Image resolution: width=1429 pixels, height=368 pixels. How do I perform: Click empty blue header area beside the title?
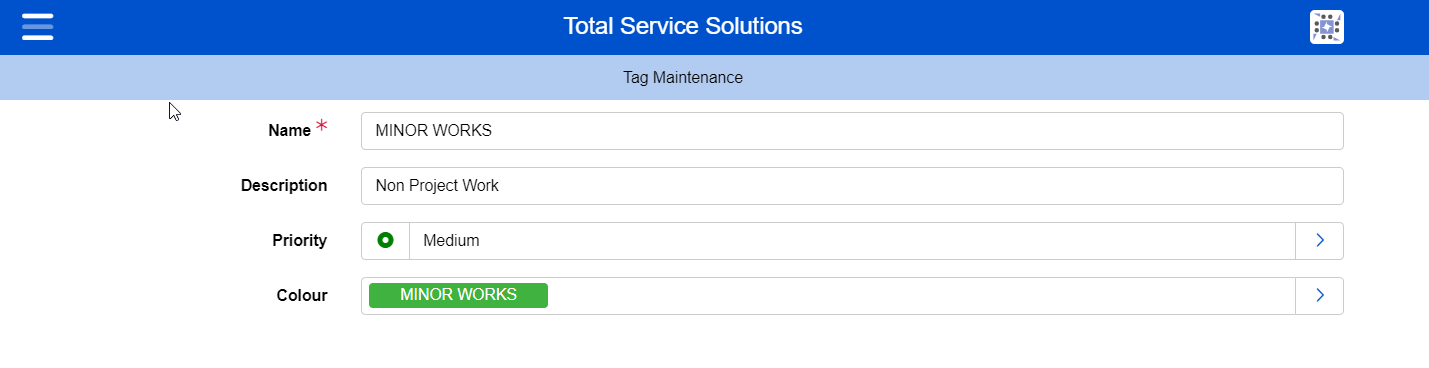(1050, 27)
